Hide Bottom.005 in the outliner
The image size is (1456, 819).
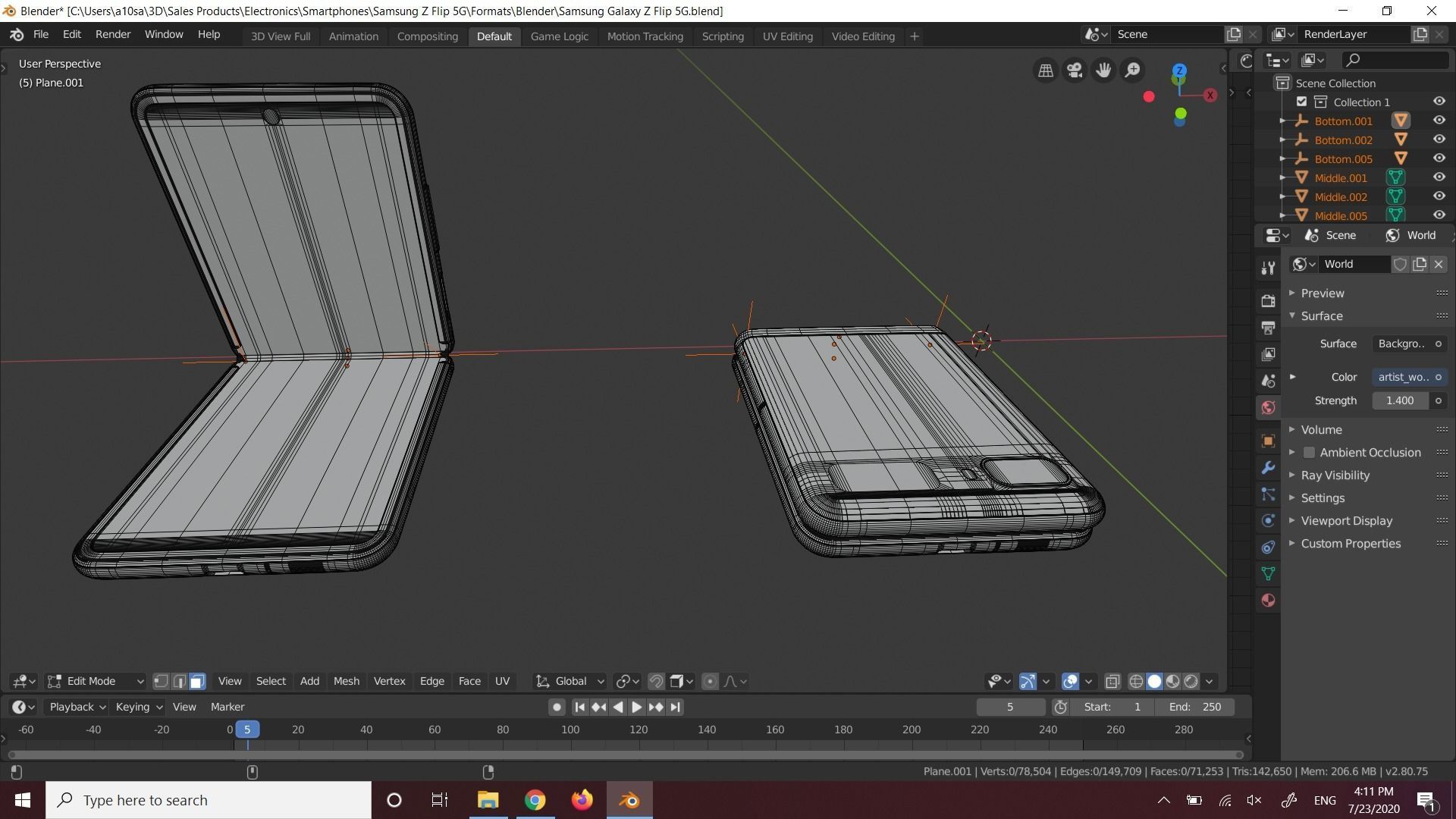click(1439, 158)
